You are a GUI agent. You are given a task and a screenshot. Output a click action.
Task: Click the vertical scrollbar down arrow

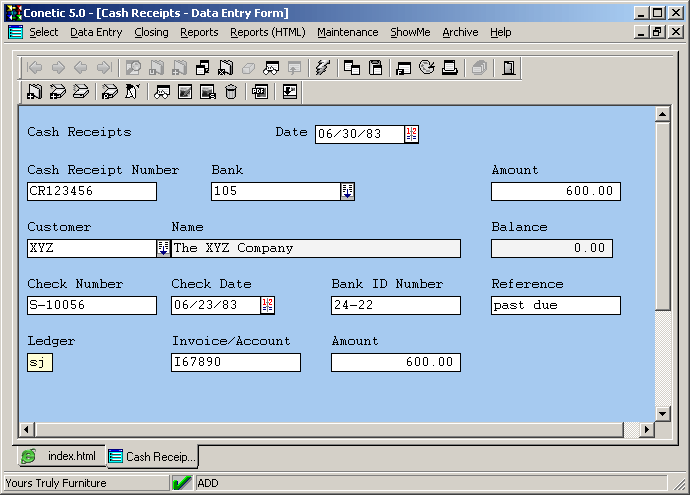point(661,412)
